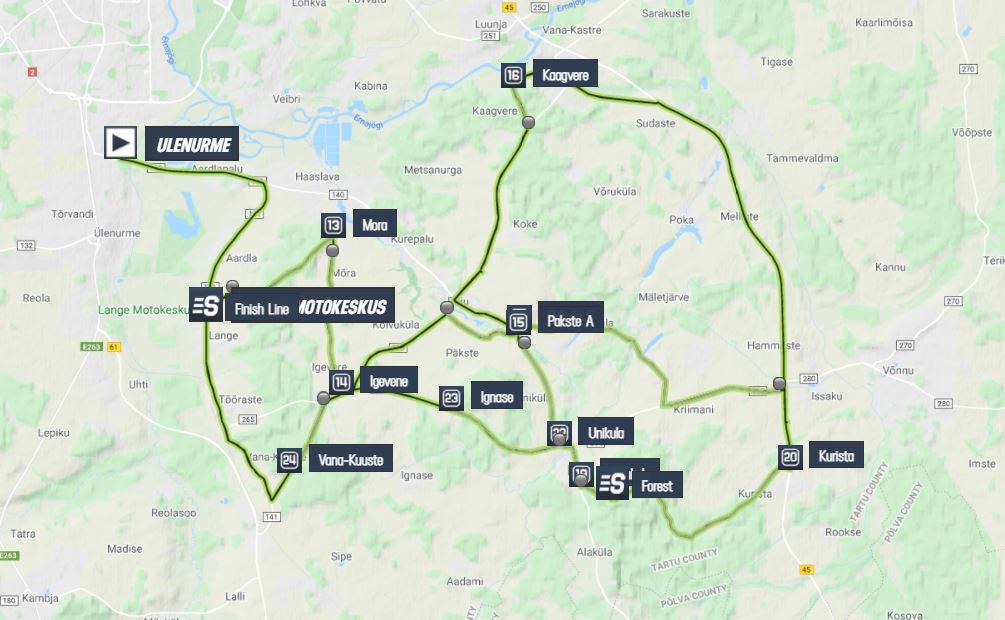
Task: Select stage marker 20 at Kurista
Action: pos(790,457)
